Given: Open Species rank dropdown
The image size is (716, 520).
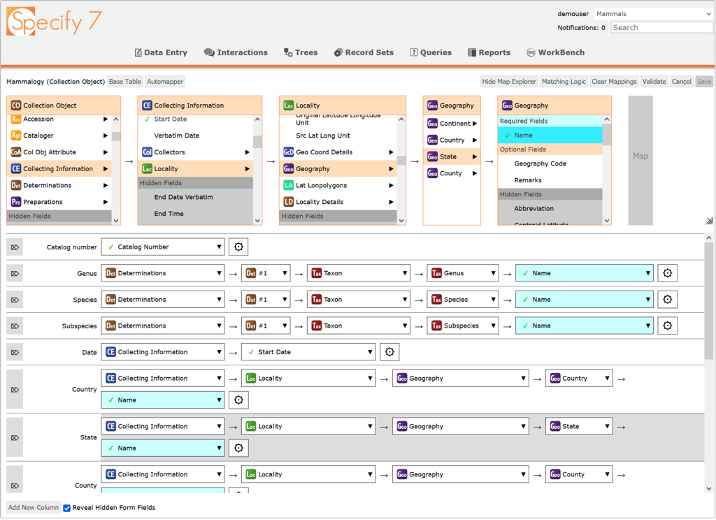Looking at the screenshot, I should (463, 299).
